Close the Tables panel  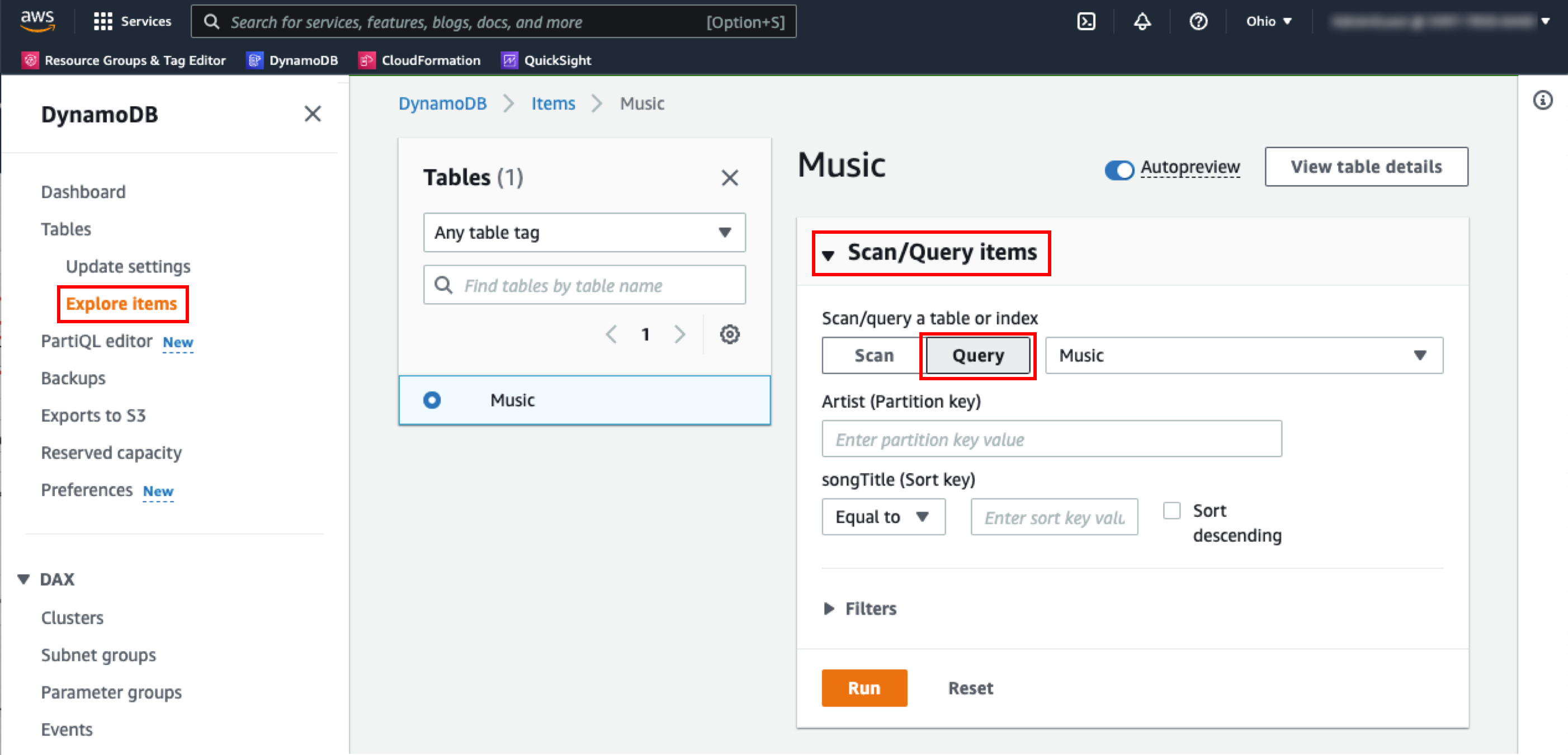(729, 178)
